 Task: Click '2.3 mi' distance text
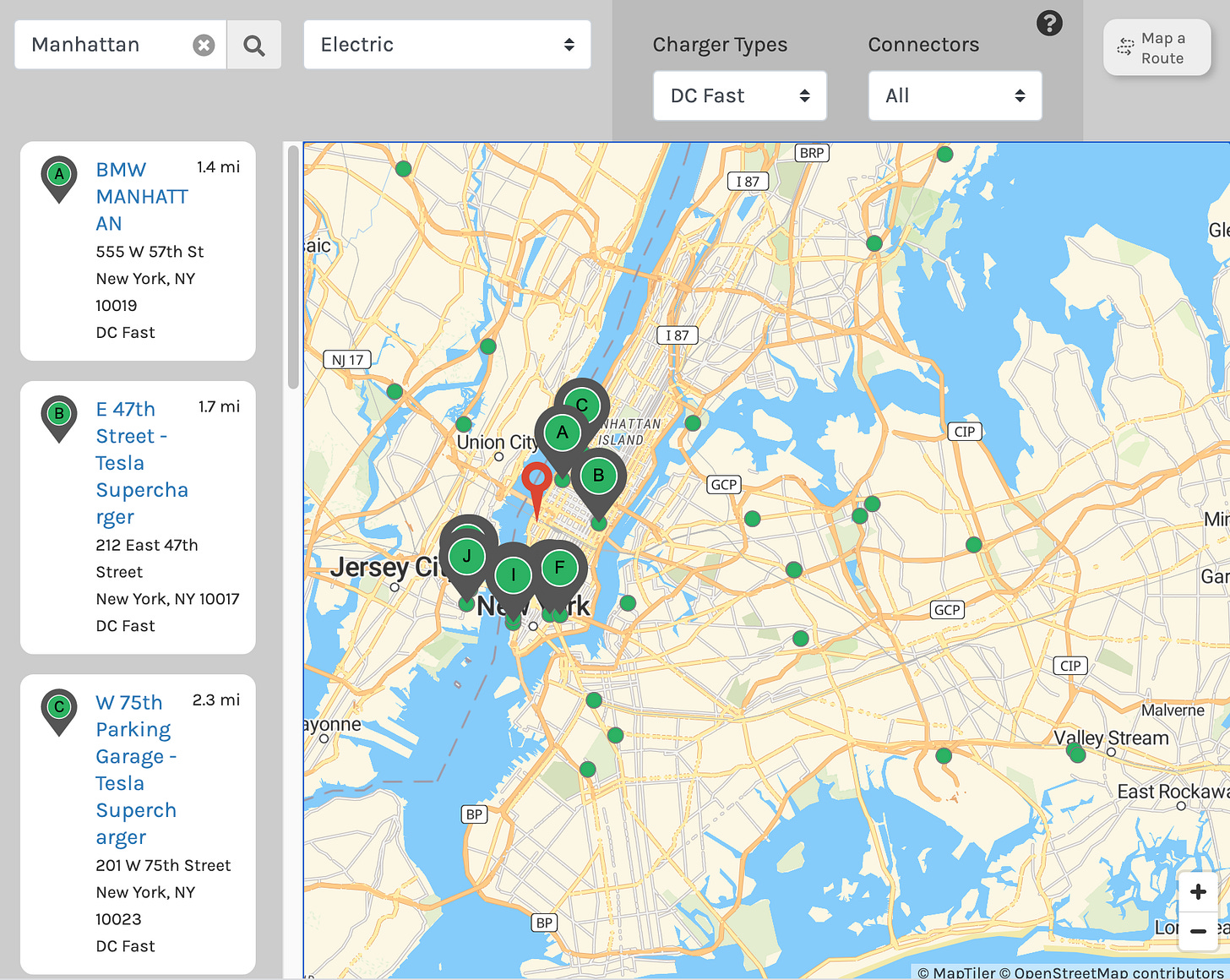216,700
